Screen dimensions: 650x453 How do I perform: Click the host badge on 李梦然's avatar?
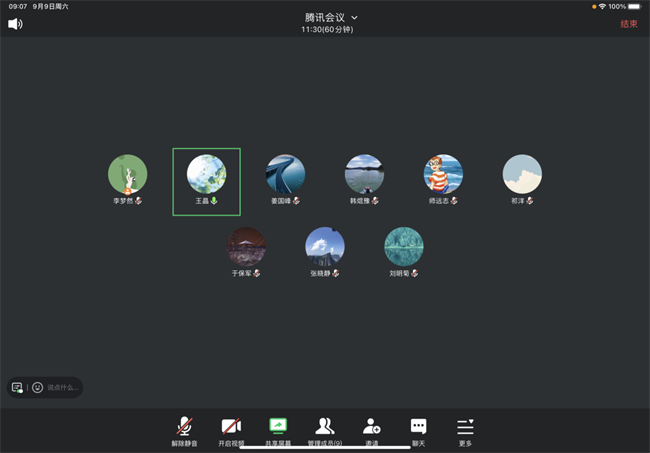(128, 191)
